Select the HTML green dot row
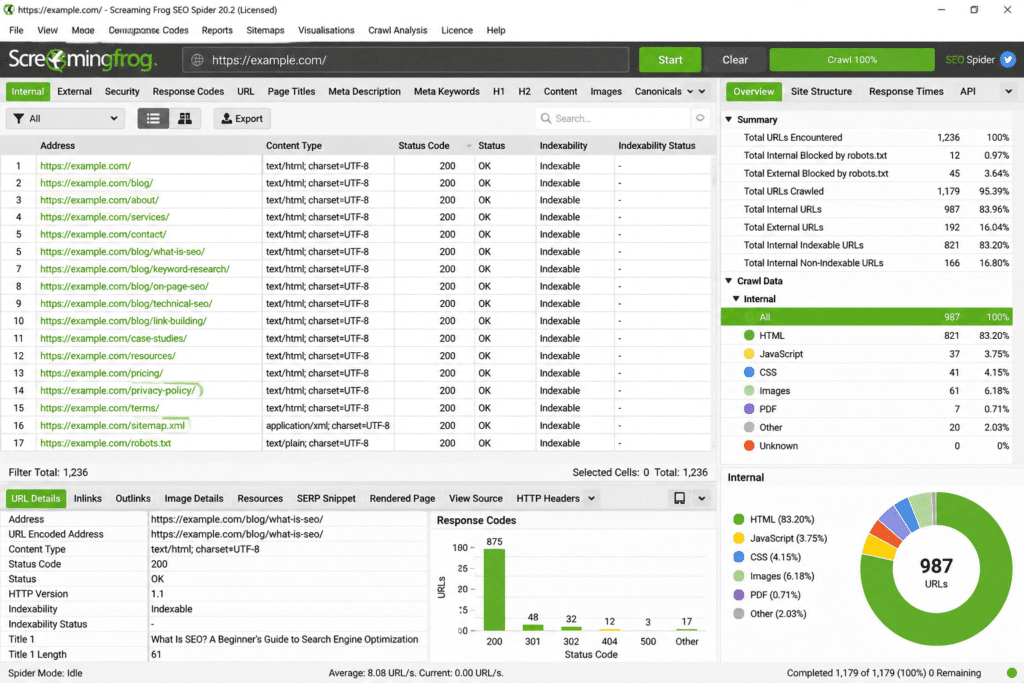The height and width of the screenshot is (683, 1024). (867, 336)
